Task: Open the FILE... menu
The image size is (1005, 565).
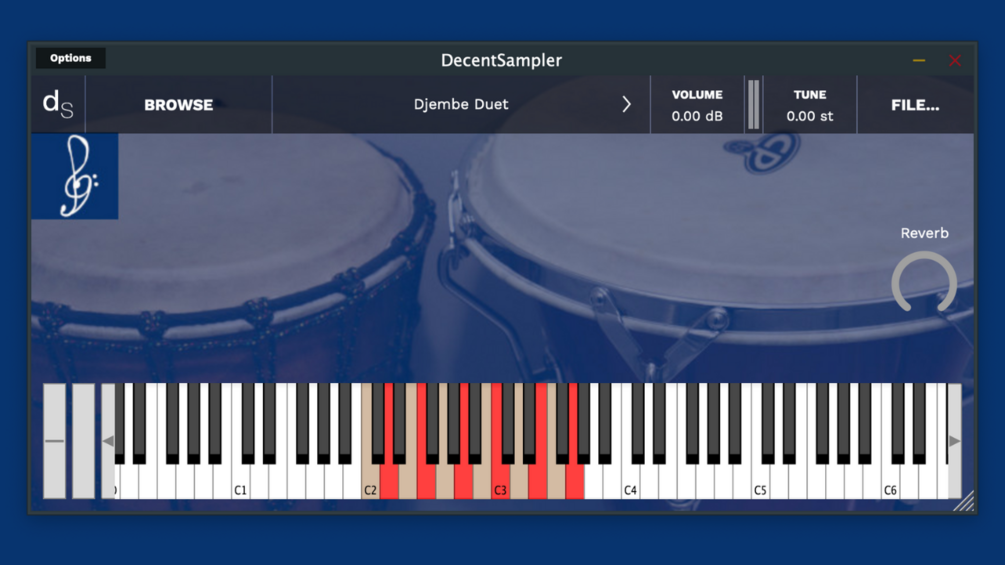Action: coord(915,105)
